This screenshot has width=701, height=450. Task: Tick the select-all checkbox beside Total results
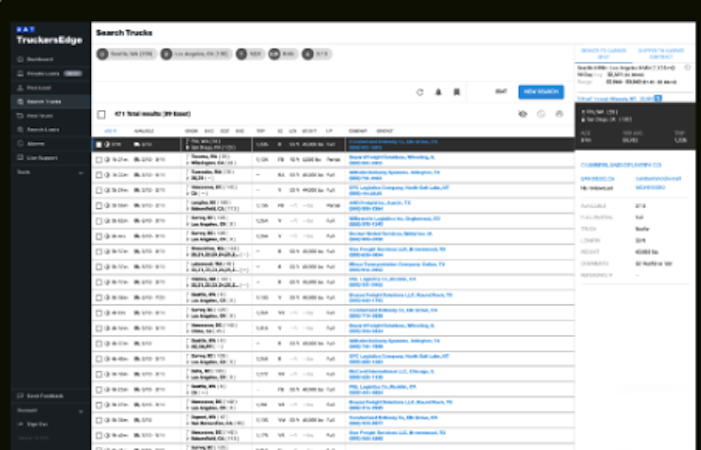(x=101, y=114)
